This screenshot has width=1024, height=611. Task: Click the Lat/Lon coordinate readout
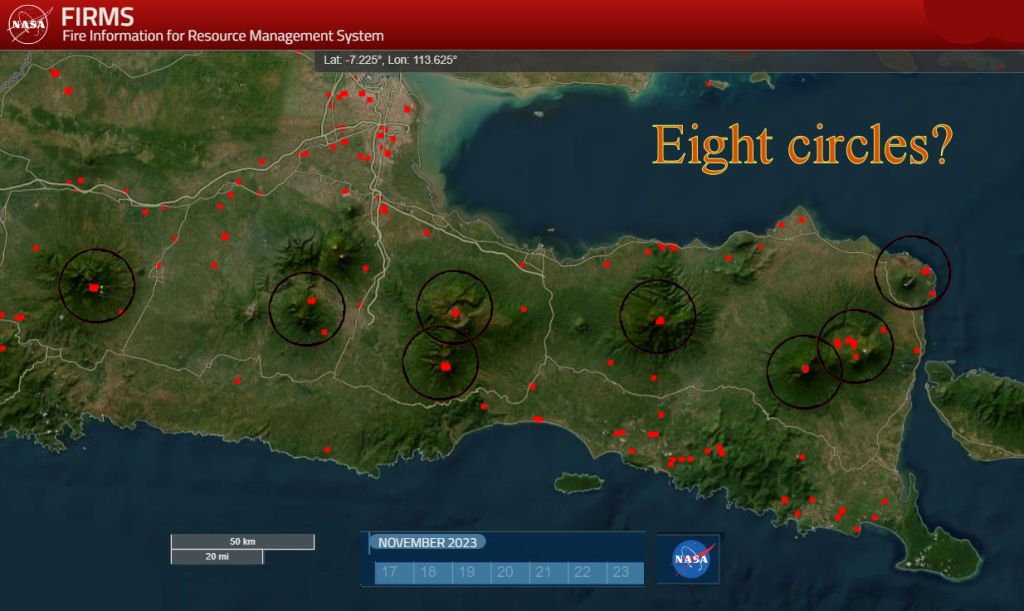tap(391, 60)
